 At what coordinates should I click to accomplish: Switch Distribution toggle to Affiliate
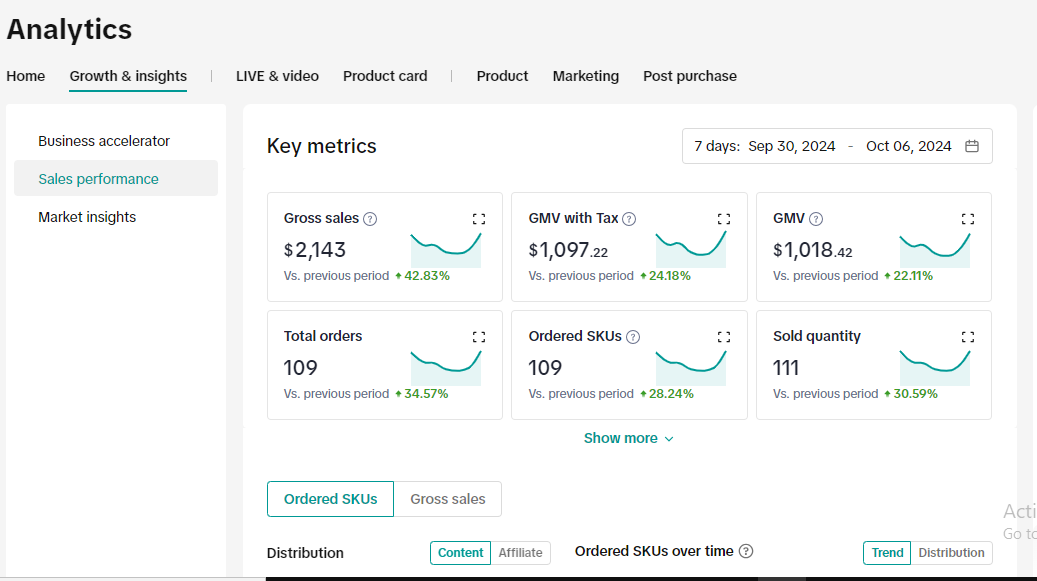pos(520,553)
